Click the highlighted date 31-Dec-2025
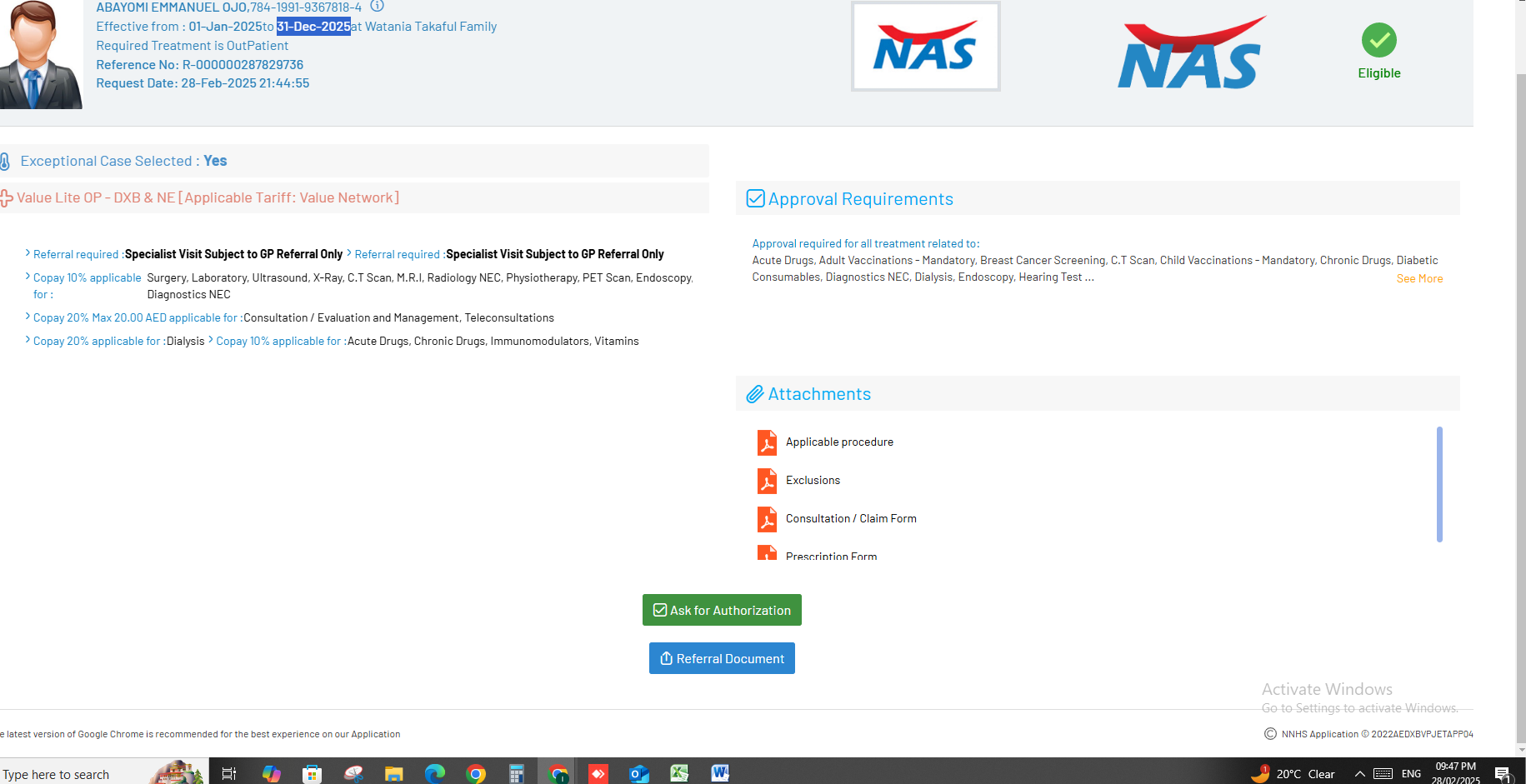This screenshot has height=784, width=1526. click(x=313, y=27)
